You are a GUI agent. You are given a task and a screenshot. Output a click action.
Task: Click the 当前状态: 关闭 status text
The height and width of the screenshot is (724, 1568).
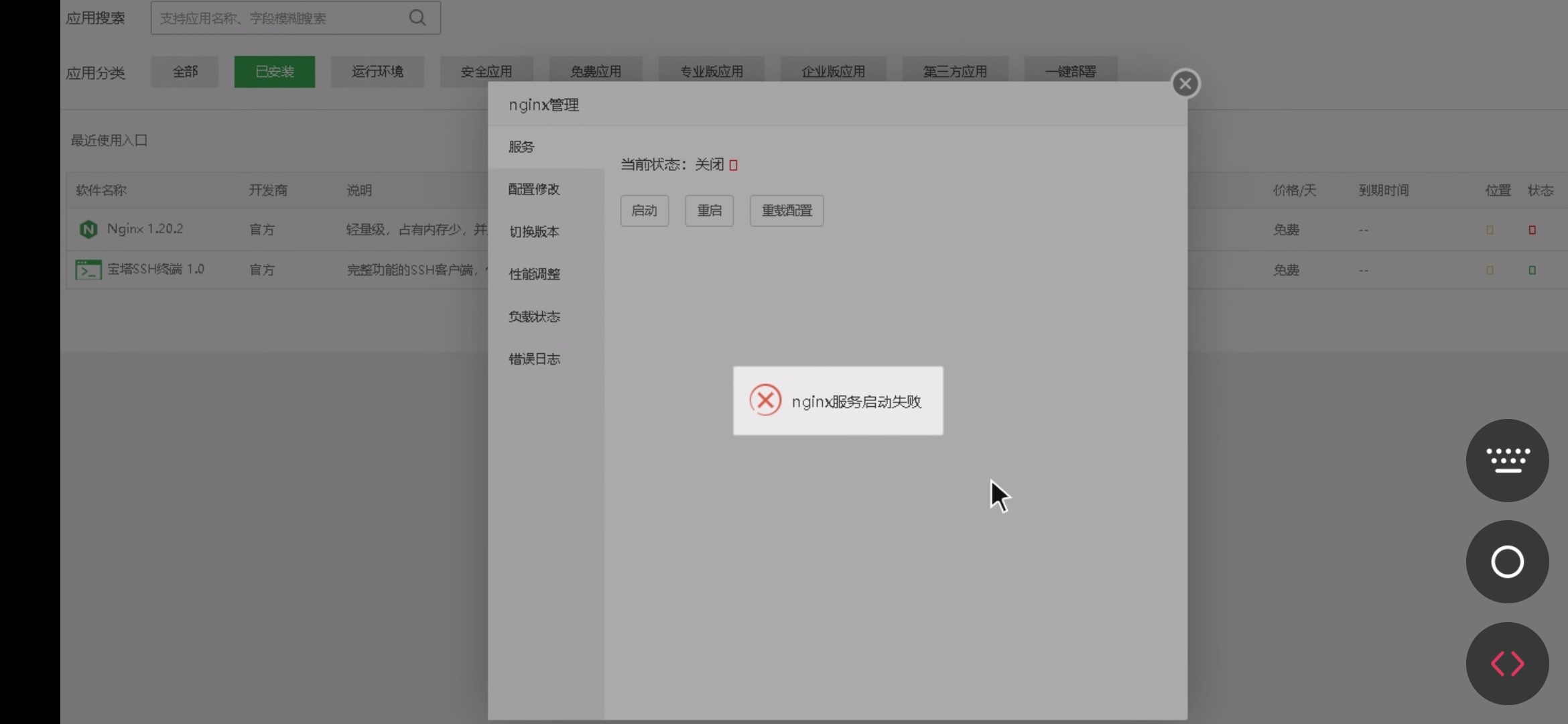pos(672,165)
